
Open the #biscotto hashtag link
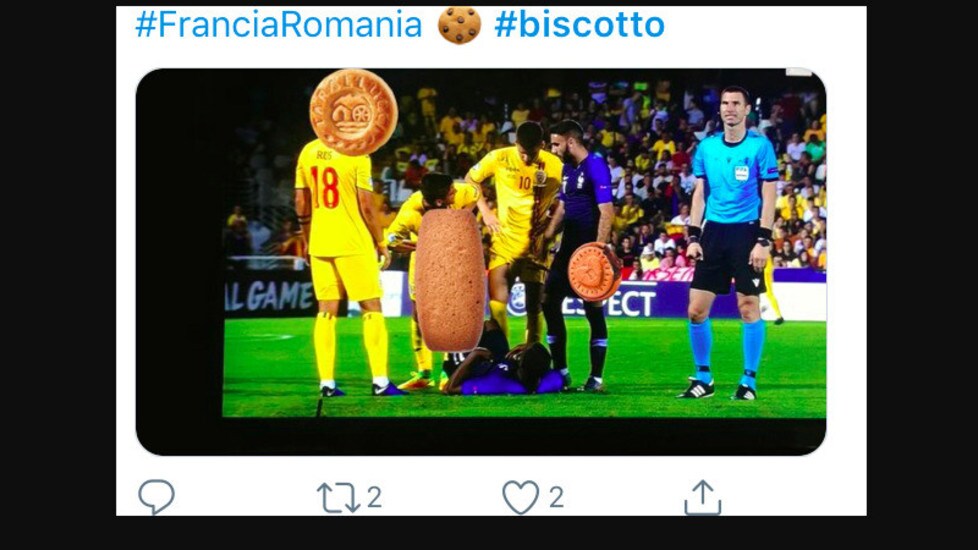tap(579, 25)
